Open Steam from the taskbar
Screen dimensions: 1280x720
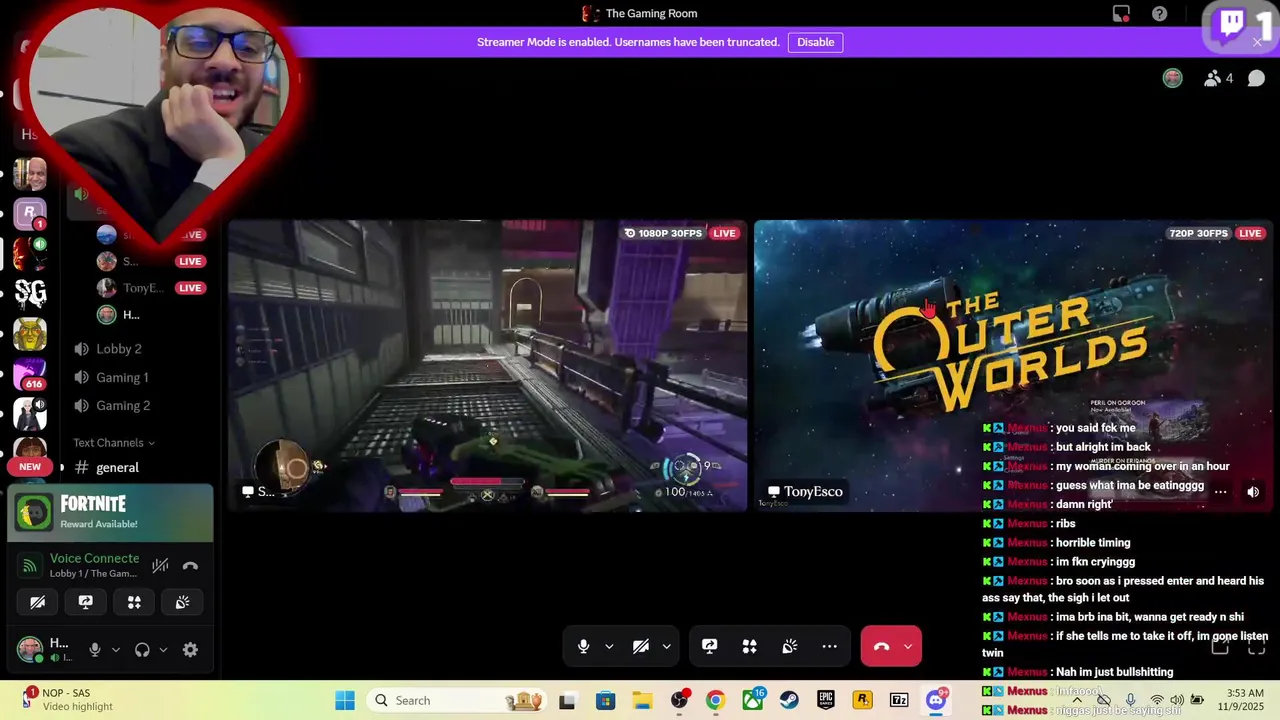[789, 700]
